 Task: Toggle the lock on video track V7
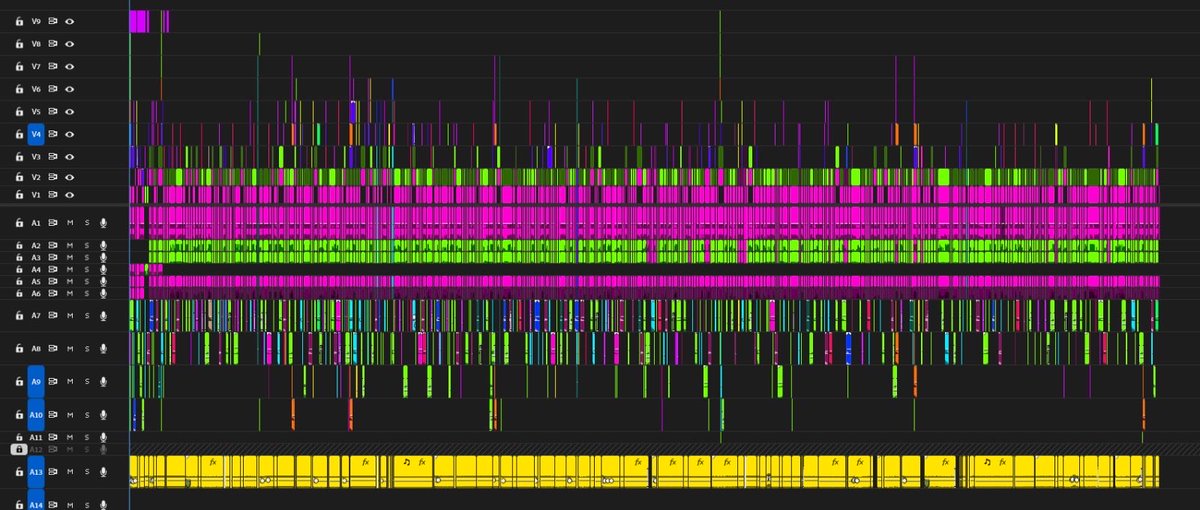[x=19, y=66]
